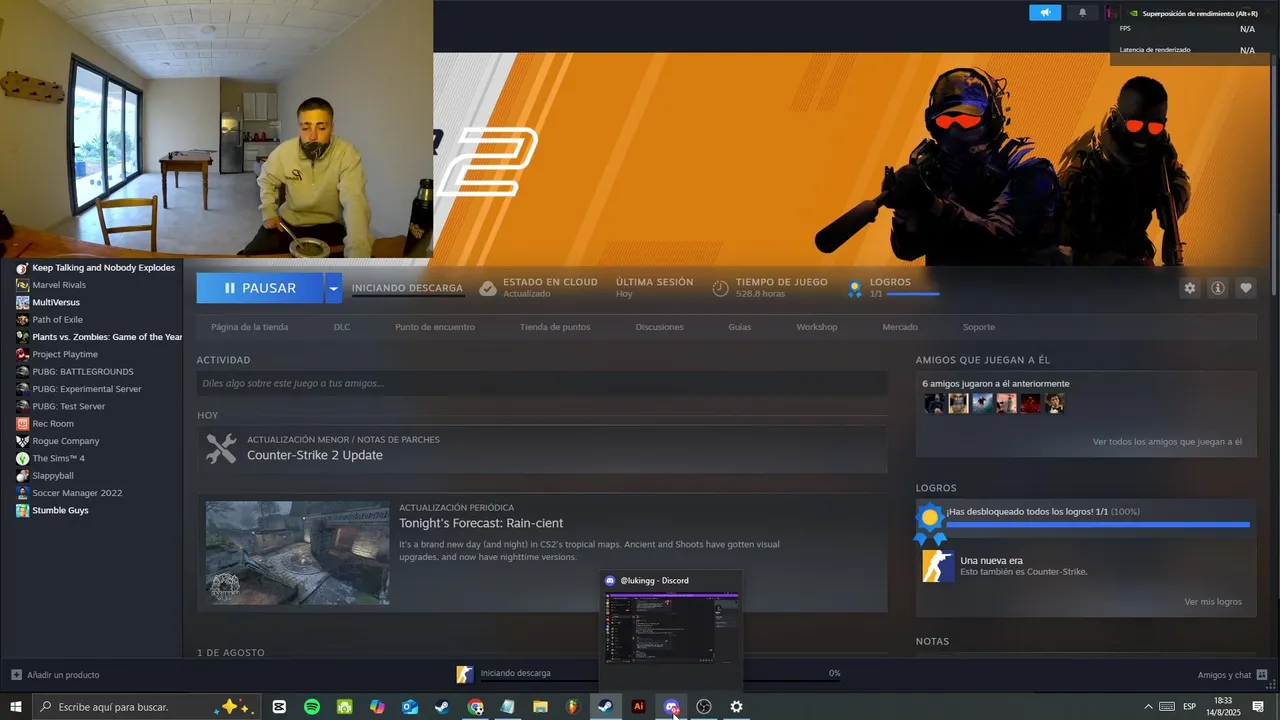Open OBS Studio from the taskbar

[704, 707]
